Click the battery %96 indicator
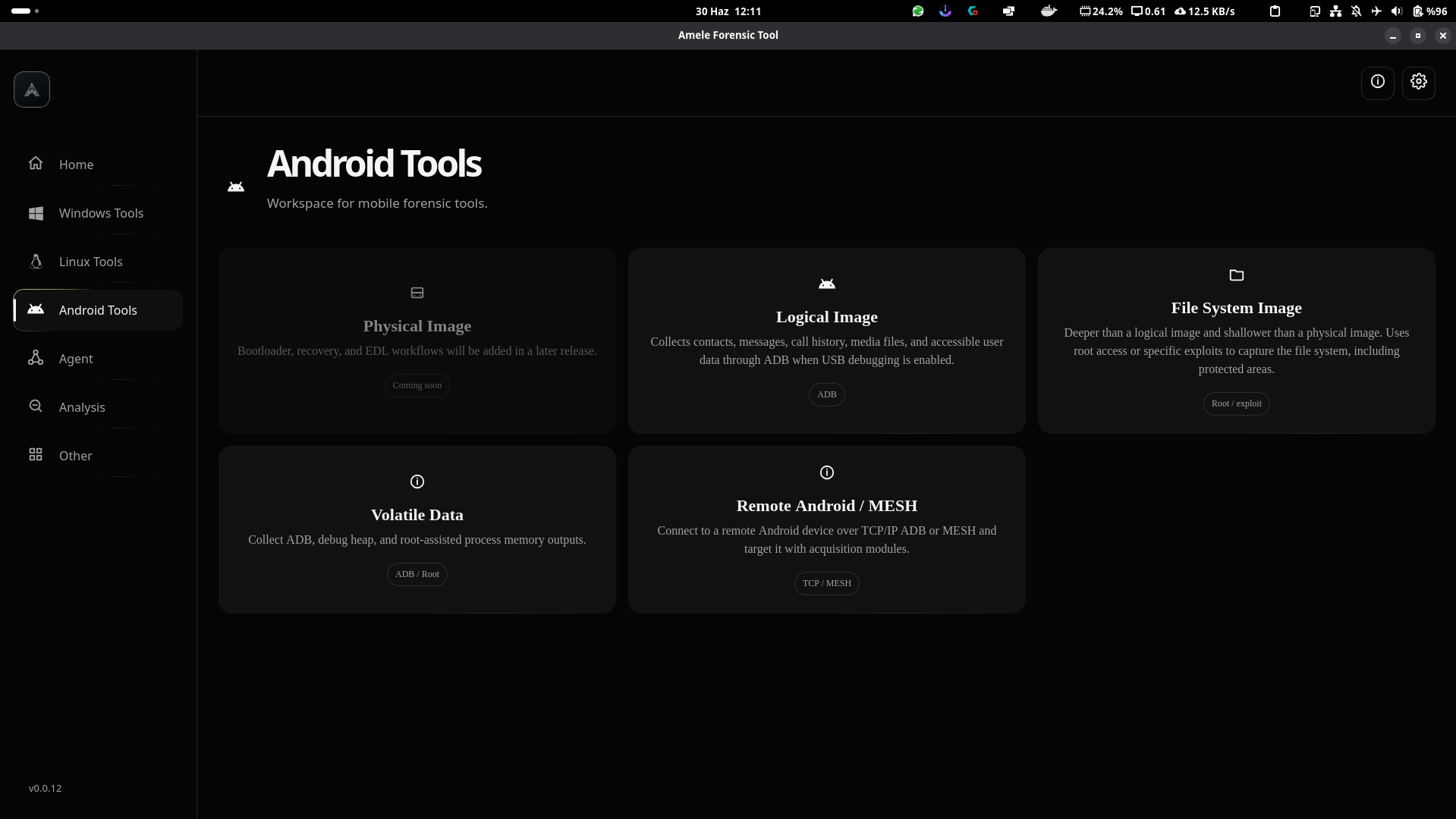Viewport: 1456px width, 819px height. (1430, 11)
